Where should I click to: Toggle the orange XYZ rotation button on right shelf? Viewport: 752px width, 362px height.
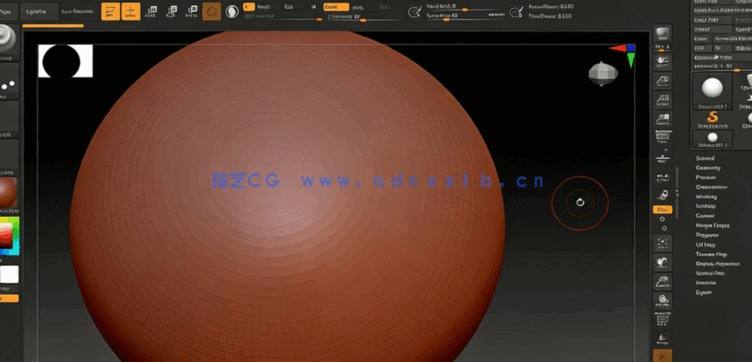point(662,210)
